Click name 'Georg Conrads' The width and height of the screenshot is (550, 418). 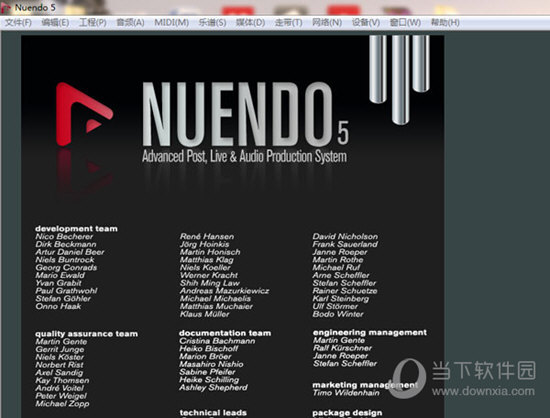click(66, 268)
